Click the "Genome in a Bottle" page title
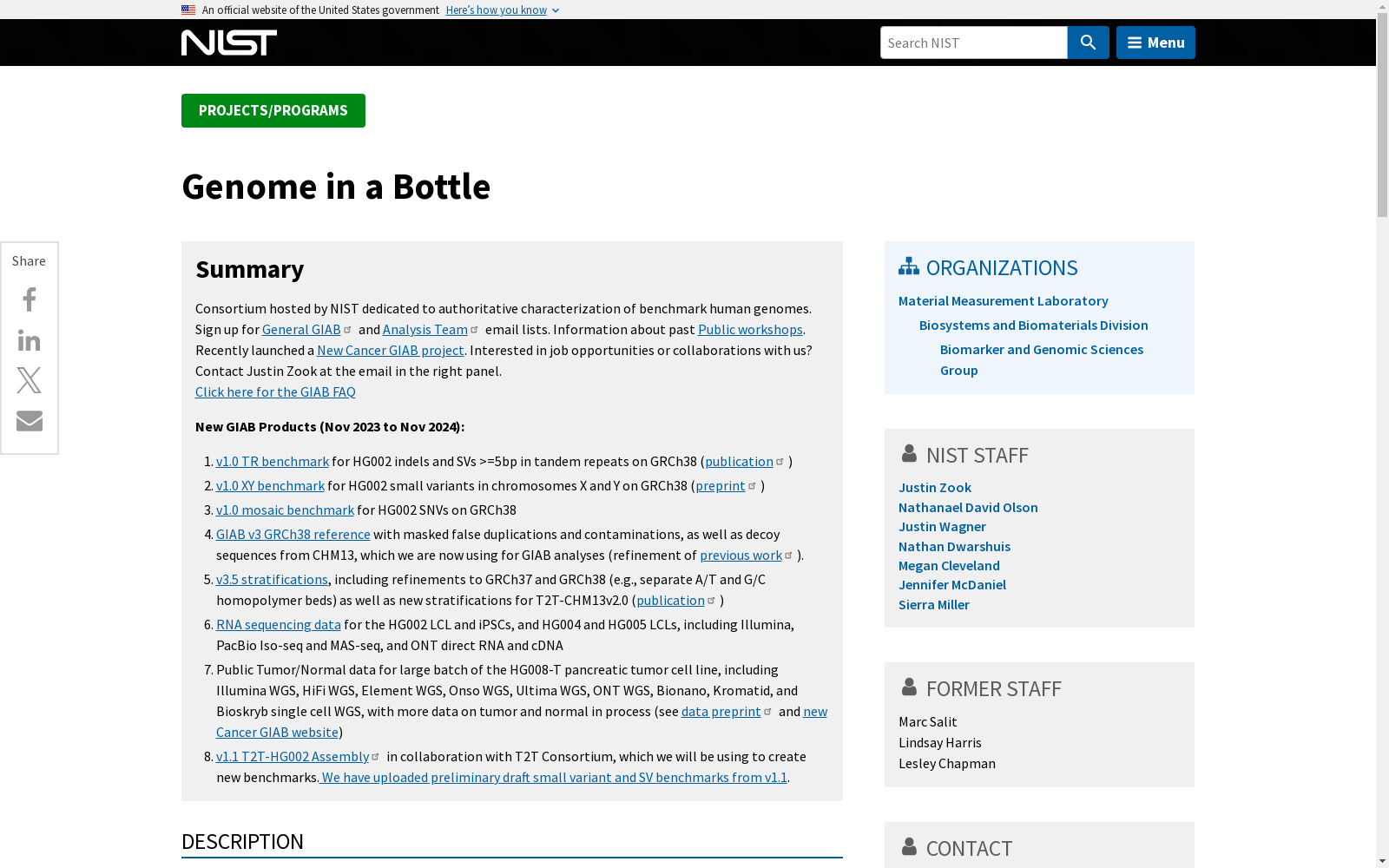 coord(336,187)
